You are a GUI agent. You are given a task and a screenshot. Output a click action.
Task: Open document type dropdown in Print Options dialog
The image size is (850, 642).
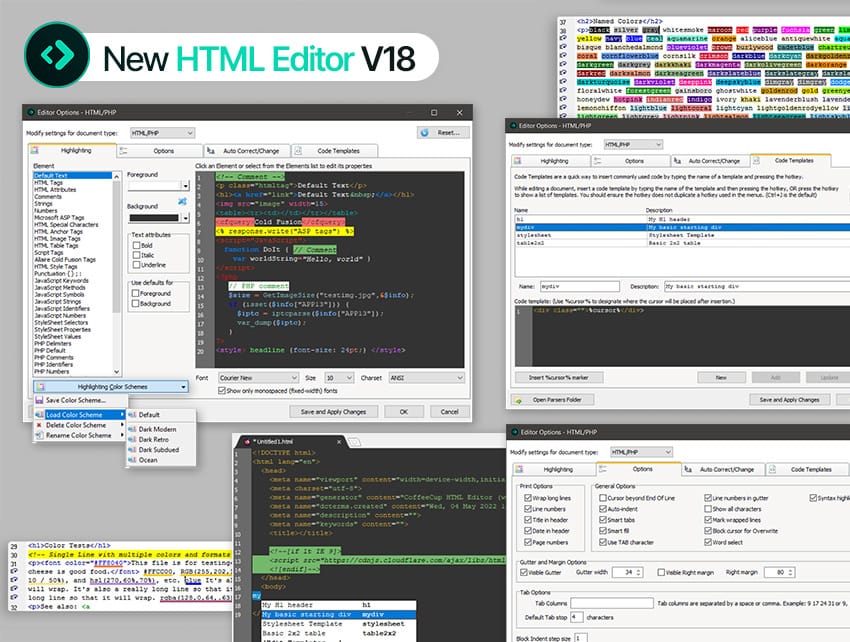click(x=642, y=452)
